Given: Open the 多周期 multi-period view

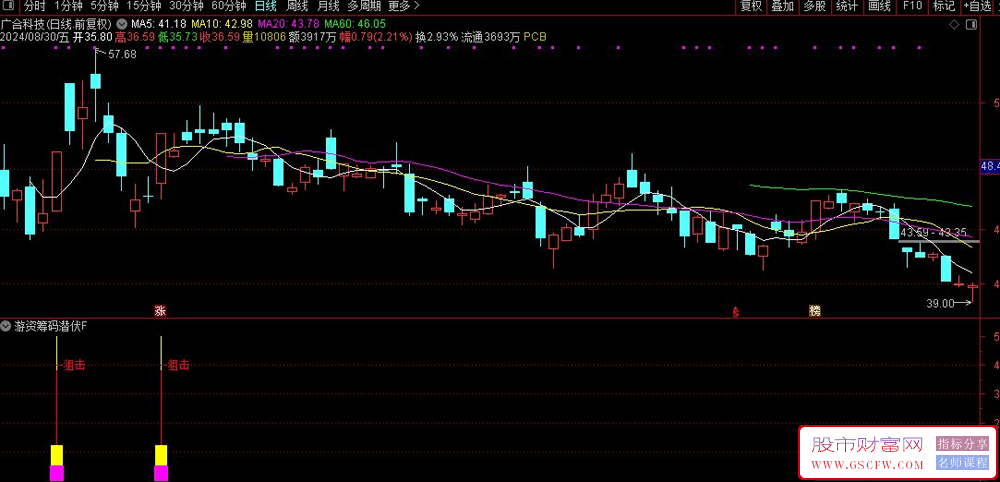Looking at the screenshot, I should [x=365, y=6].
